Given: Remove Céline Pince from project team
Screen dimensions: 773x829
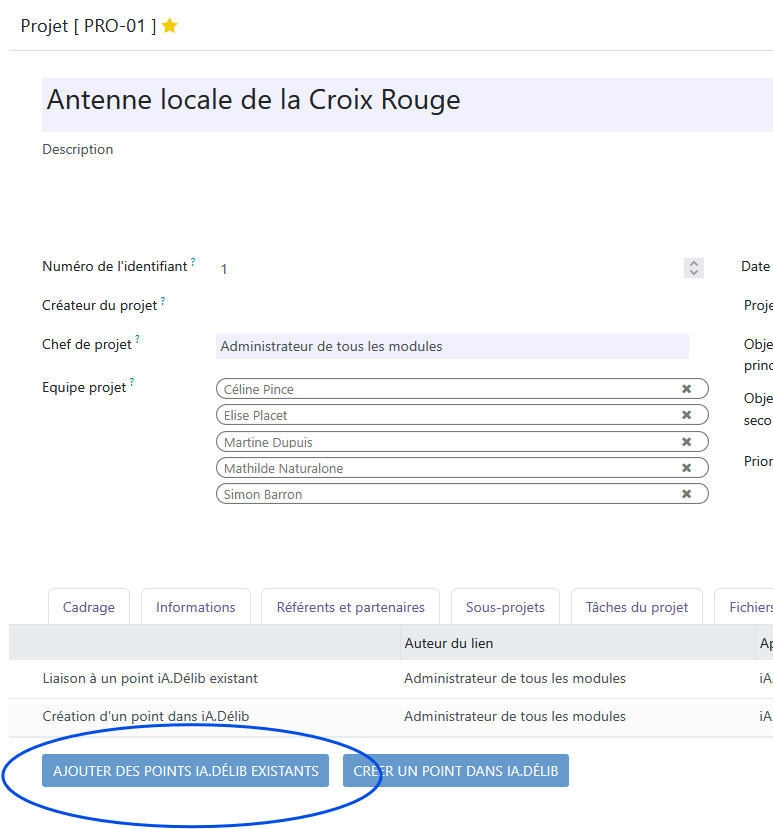Looking at the screenshot, I should click(x=686, y=389).
